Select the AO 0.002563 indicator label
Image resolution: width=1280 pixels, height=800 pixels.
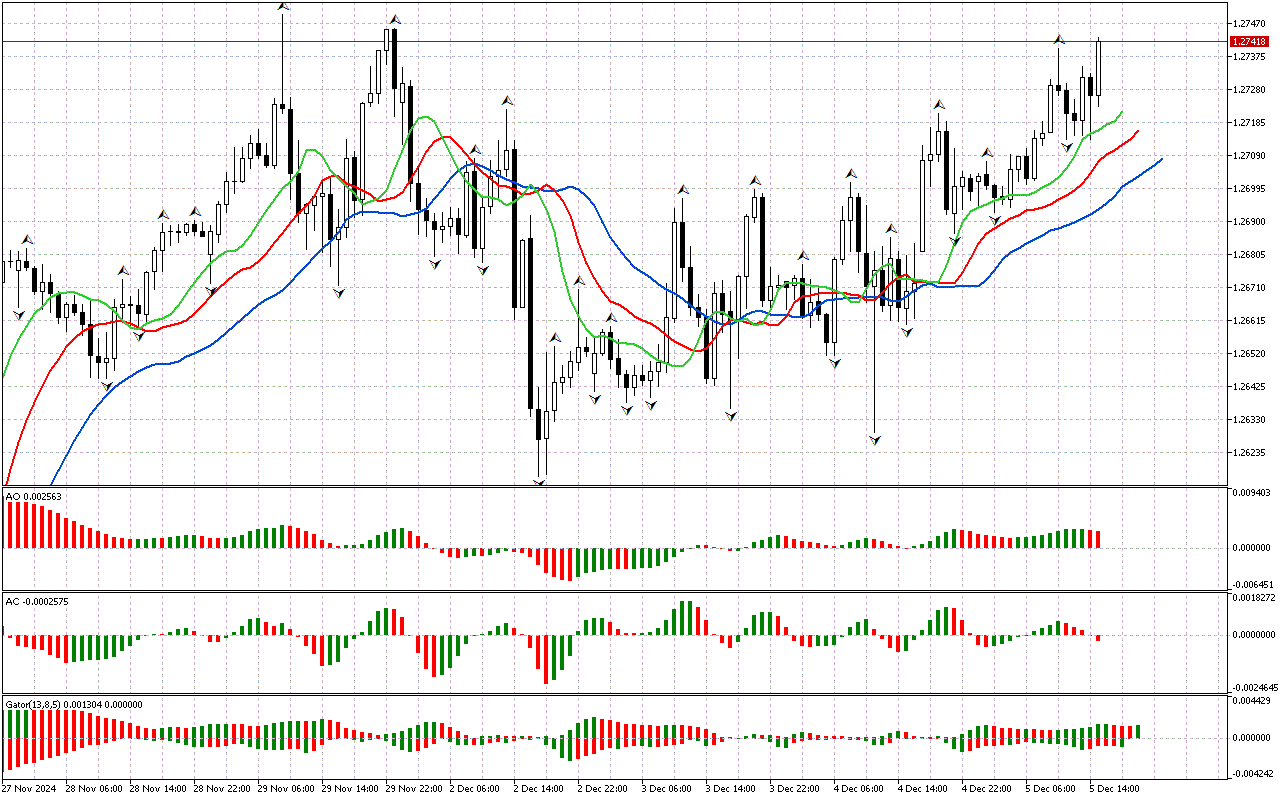pyautogui.click(x=32, y=497)
